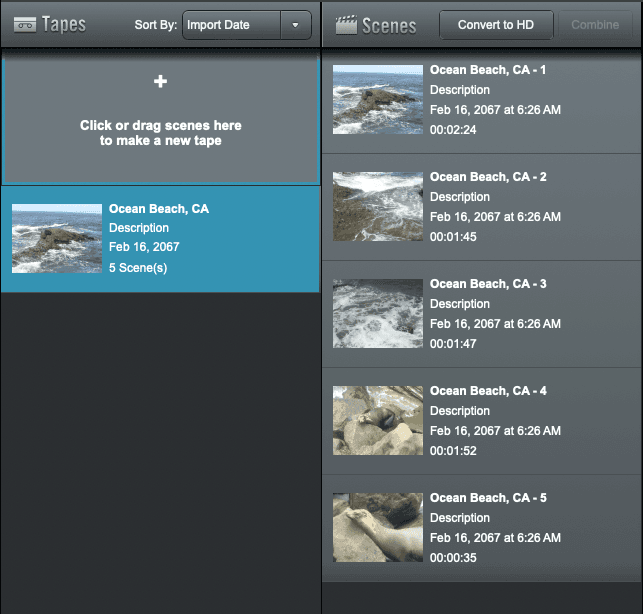
Task: Click the plus icon to create new tape
Action: (x=160, y=81)
